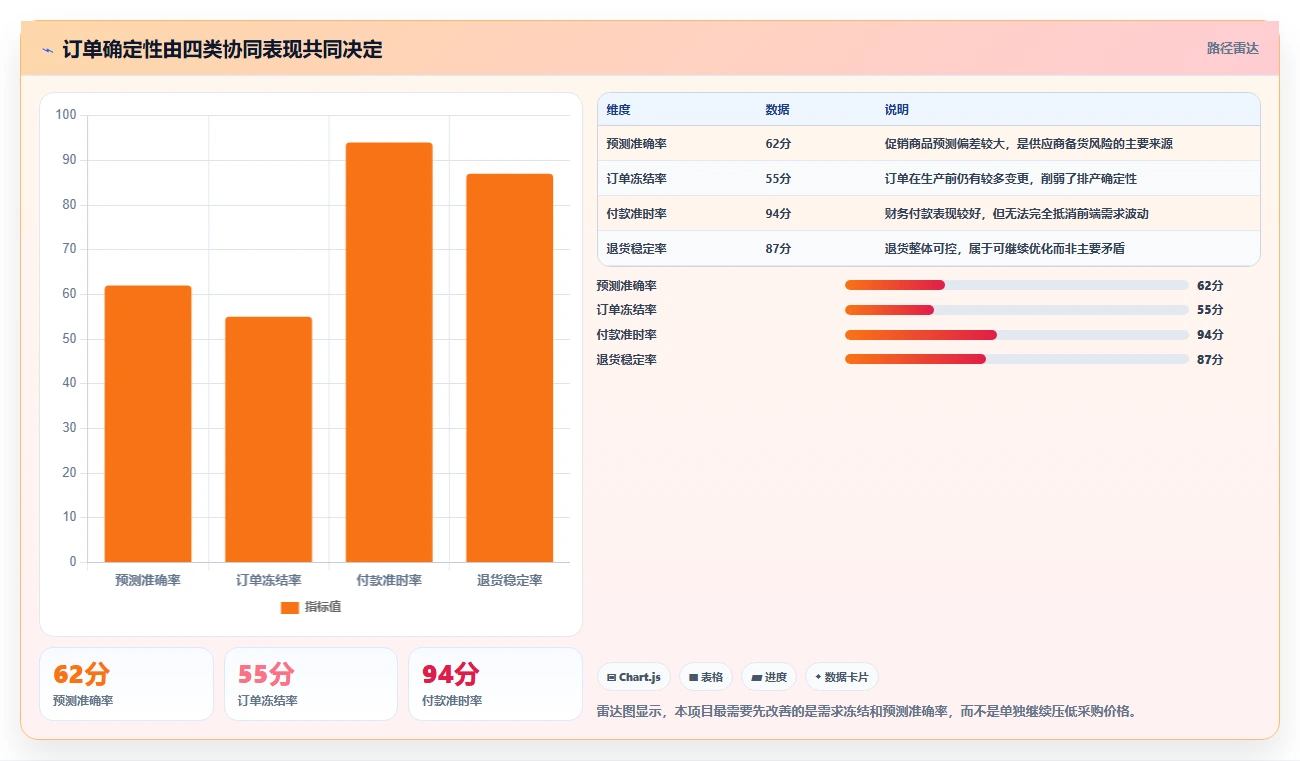Click the 退货稳定率 progress bar

click(1016, 359)
